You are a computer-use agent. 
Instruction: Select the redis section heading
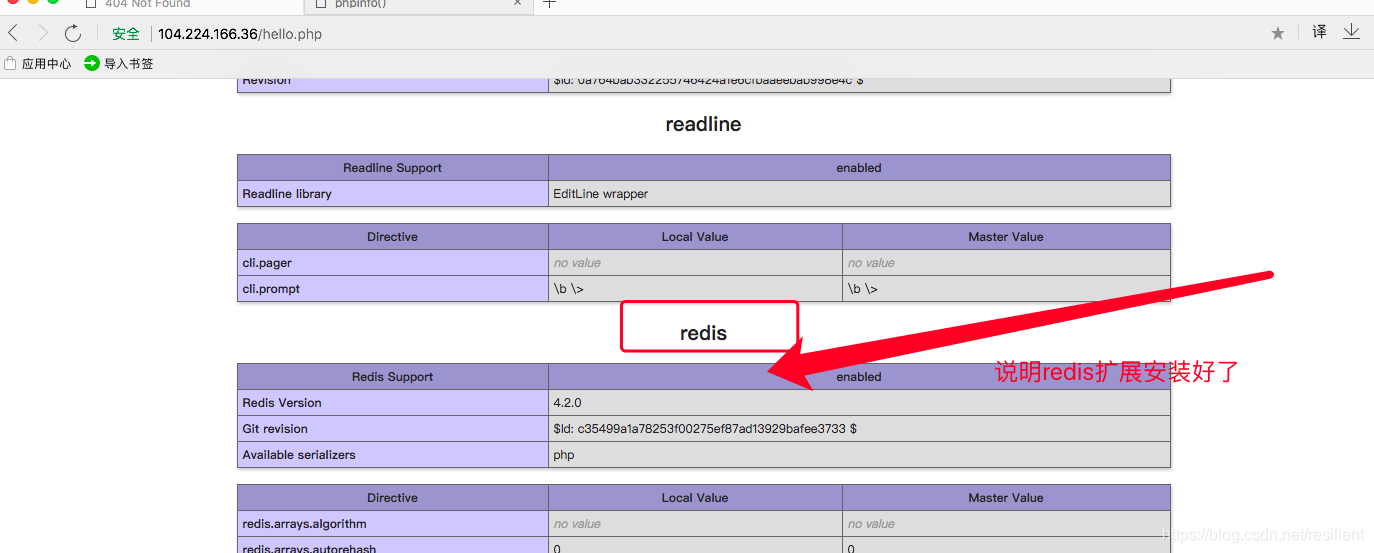[703, 333]
